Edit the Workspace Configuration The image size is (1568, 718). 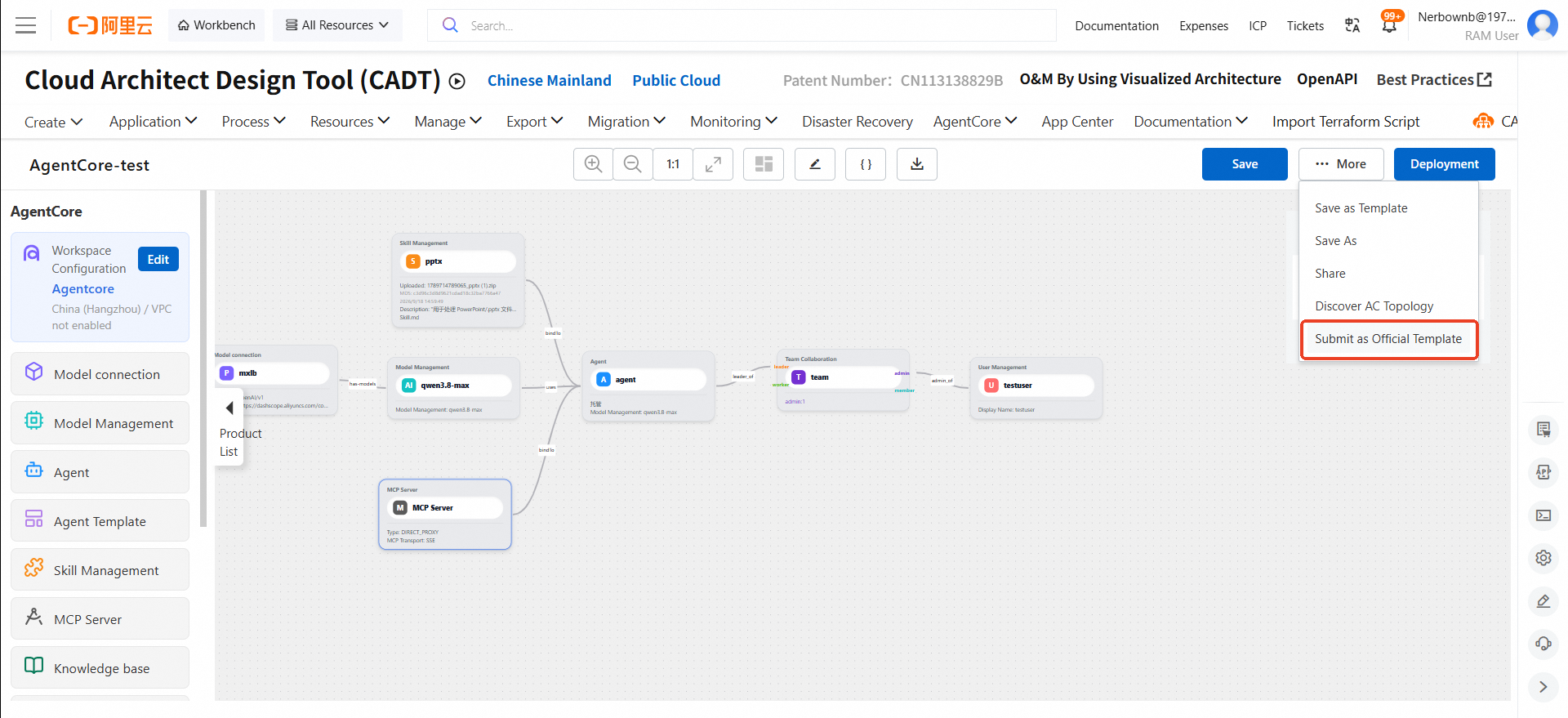(x=158, y=259)
